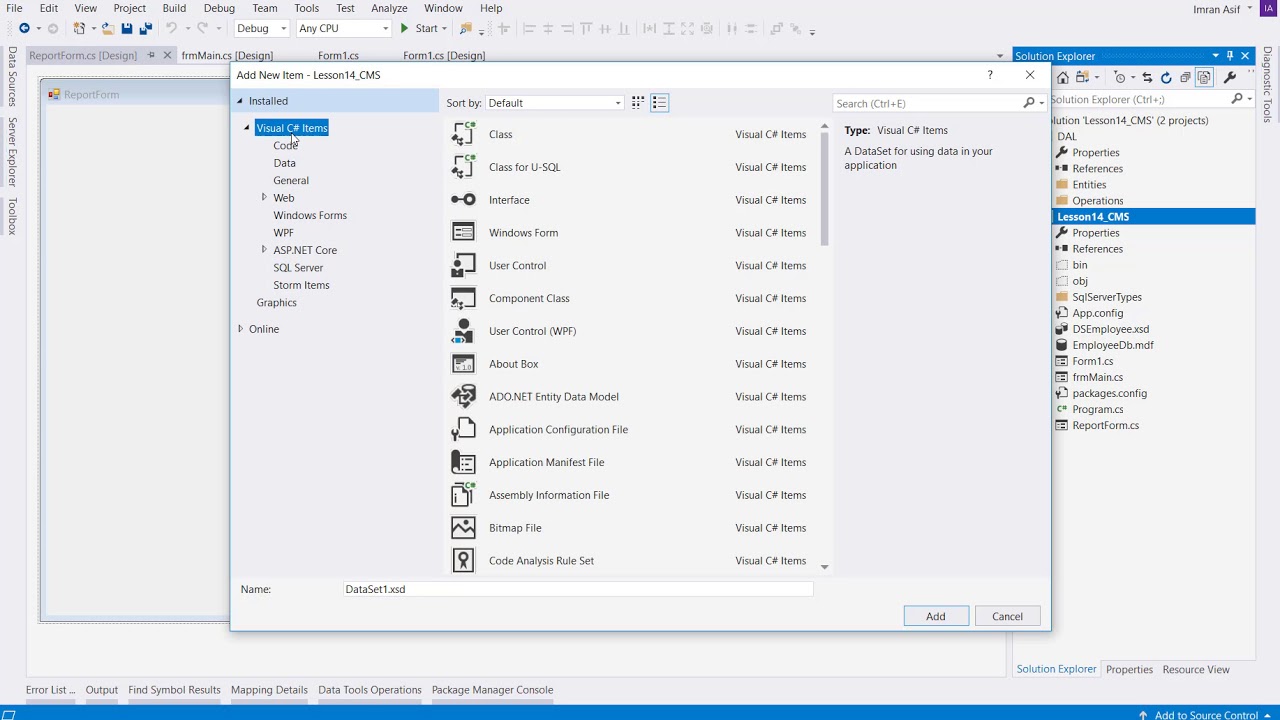The image size is (1280, 720).
Task: Pick the Bitmap File template icon
Action: 463,527
